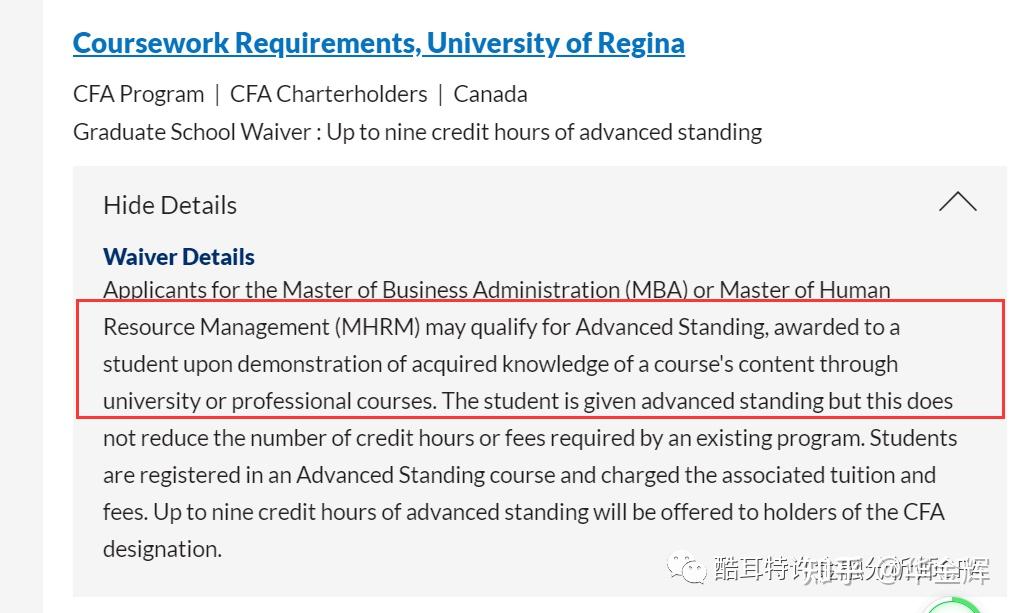Click the Graduate School Waiver summary line
Screen dimensions: 1016x613
(417, 132)
